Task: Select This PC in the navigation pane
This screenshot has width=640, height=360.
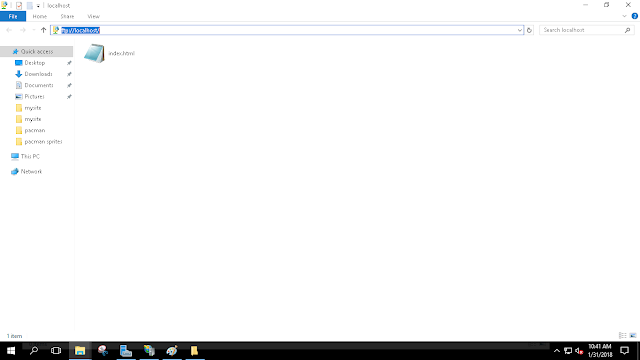Action: coord(30,156)
